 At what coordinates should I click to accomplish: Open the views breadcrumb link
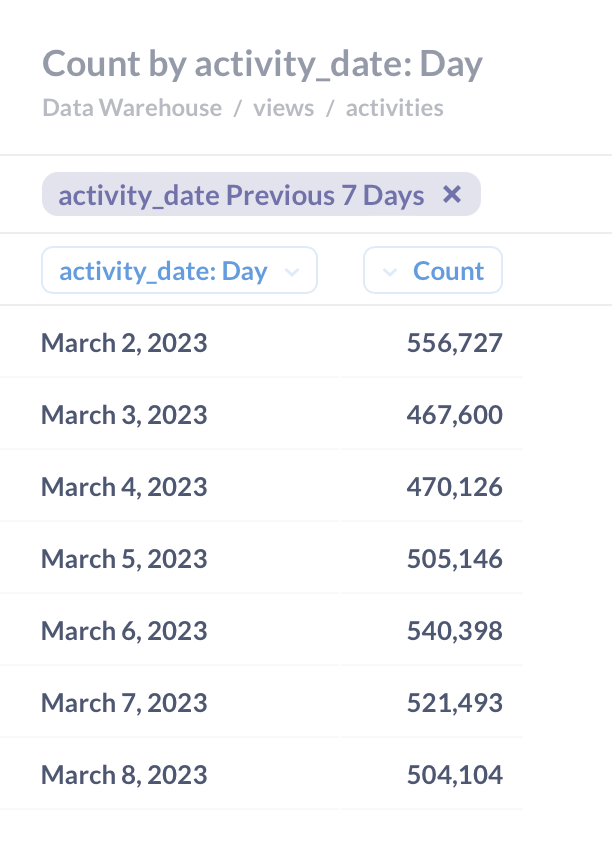pos(284,108)
